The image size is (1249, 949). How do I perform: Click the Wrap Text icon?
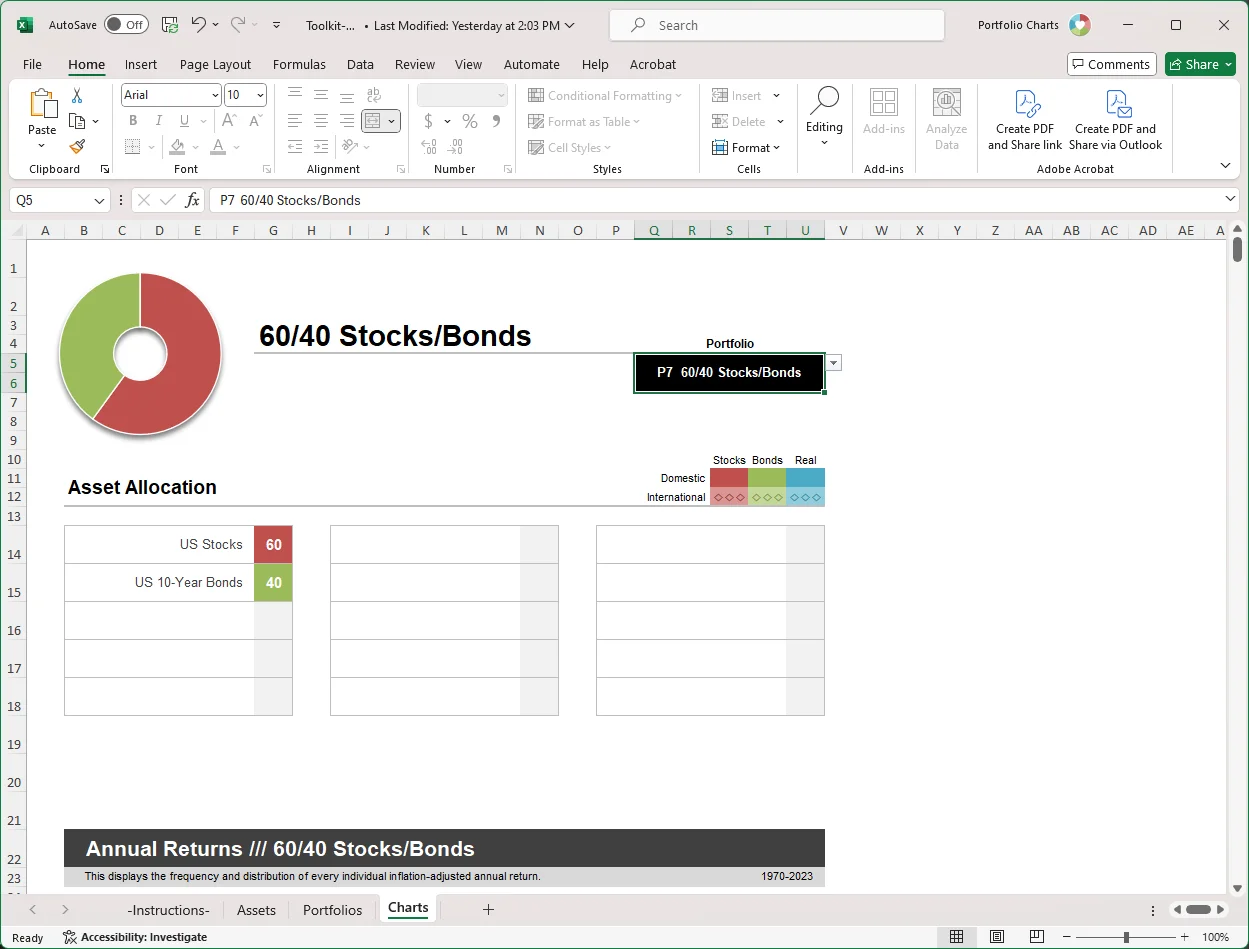point(373,95)
